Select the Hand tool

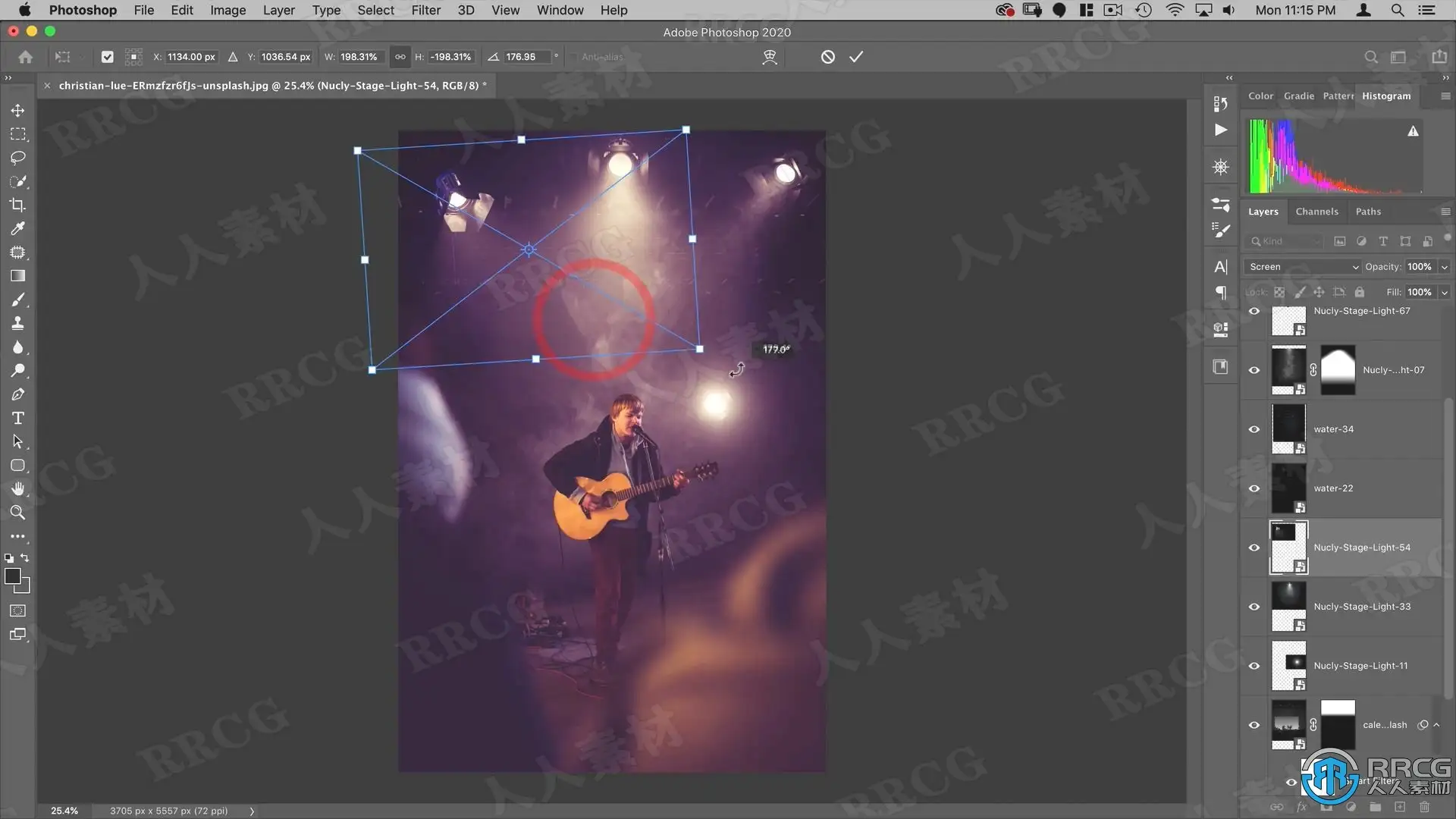click(17, 488)
